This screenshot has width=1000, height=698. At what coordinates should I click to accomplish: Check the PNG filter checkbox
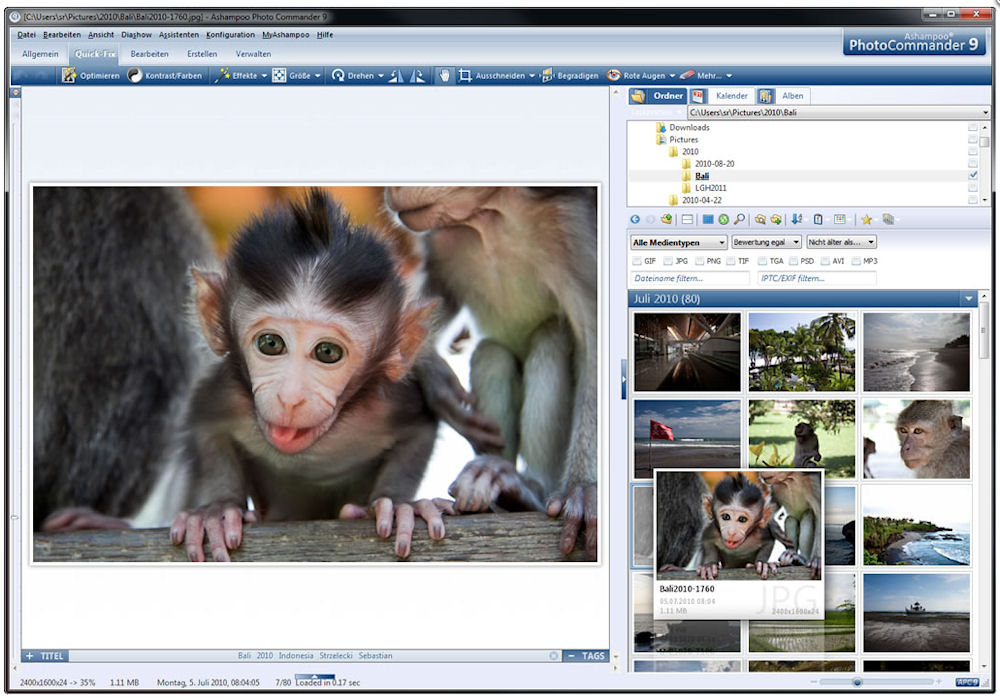(x=699, y=261)
